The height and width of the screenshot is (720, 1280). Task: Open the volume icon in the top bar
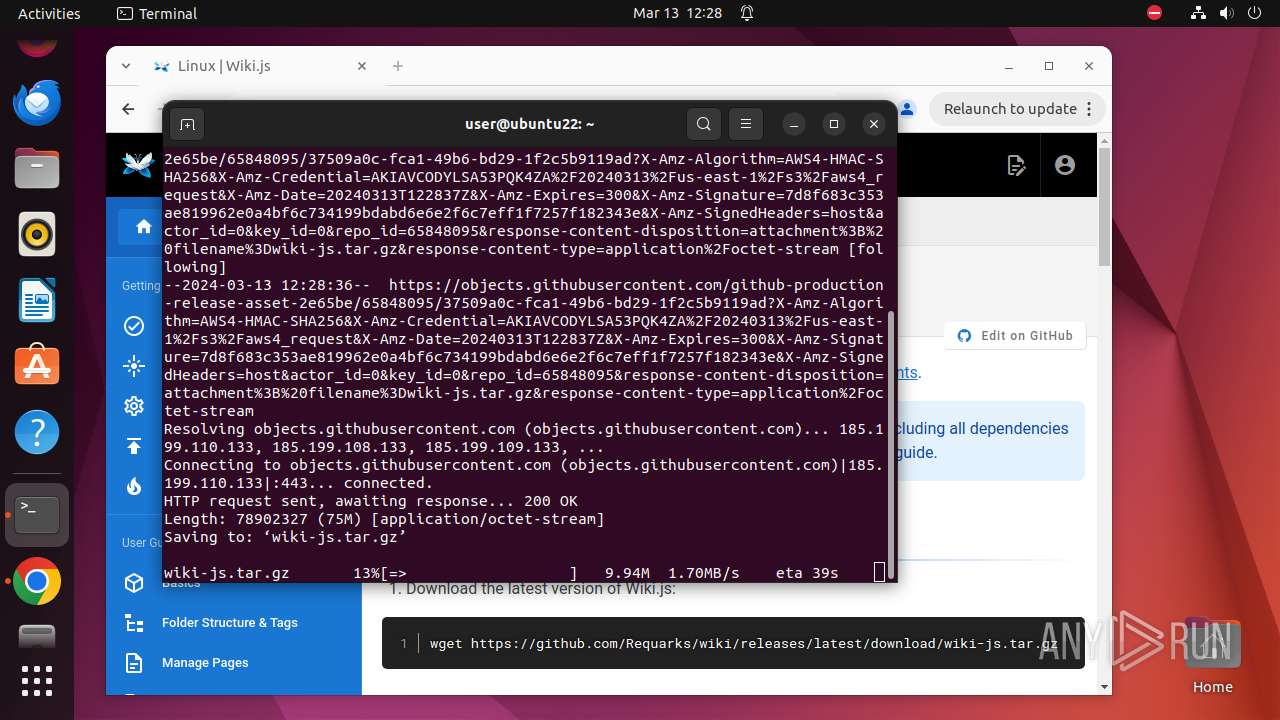coord(1226,13)
